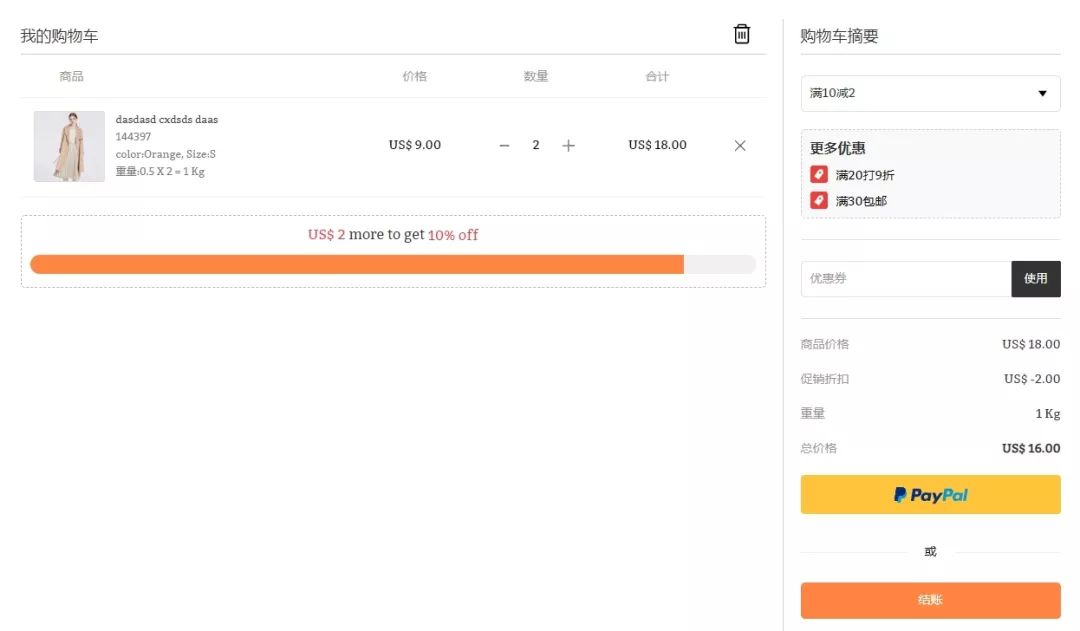Click the orange discount progress bar

pos(357,264)
